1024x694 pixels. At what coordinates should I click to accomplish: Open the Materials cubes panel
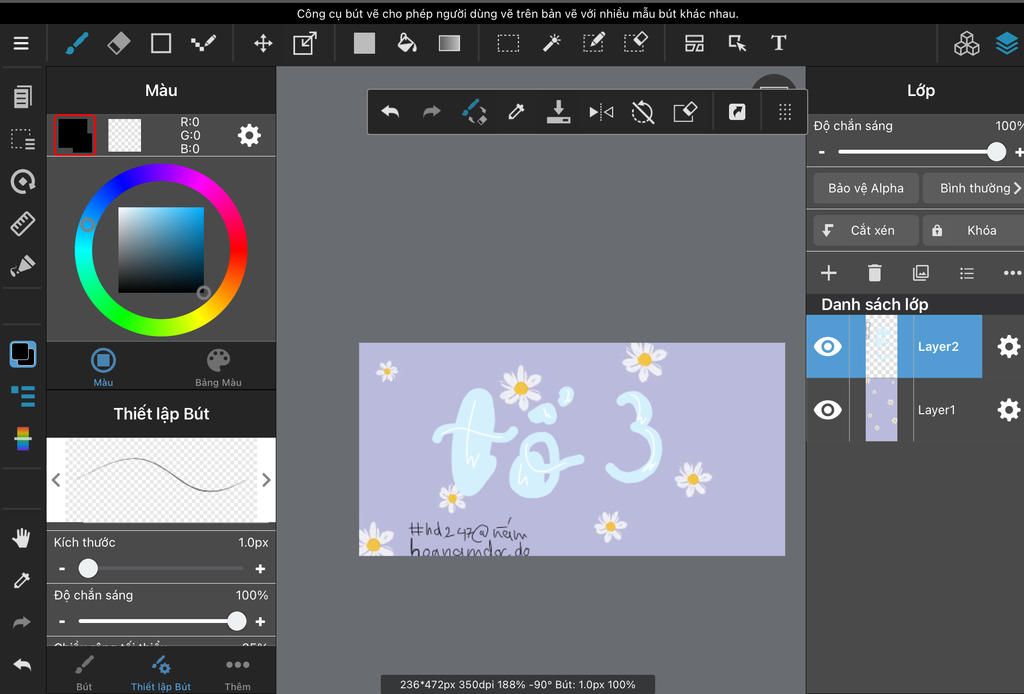967,43
